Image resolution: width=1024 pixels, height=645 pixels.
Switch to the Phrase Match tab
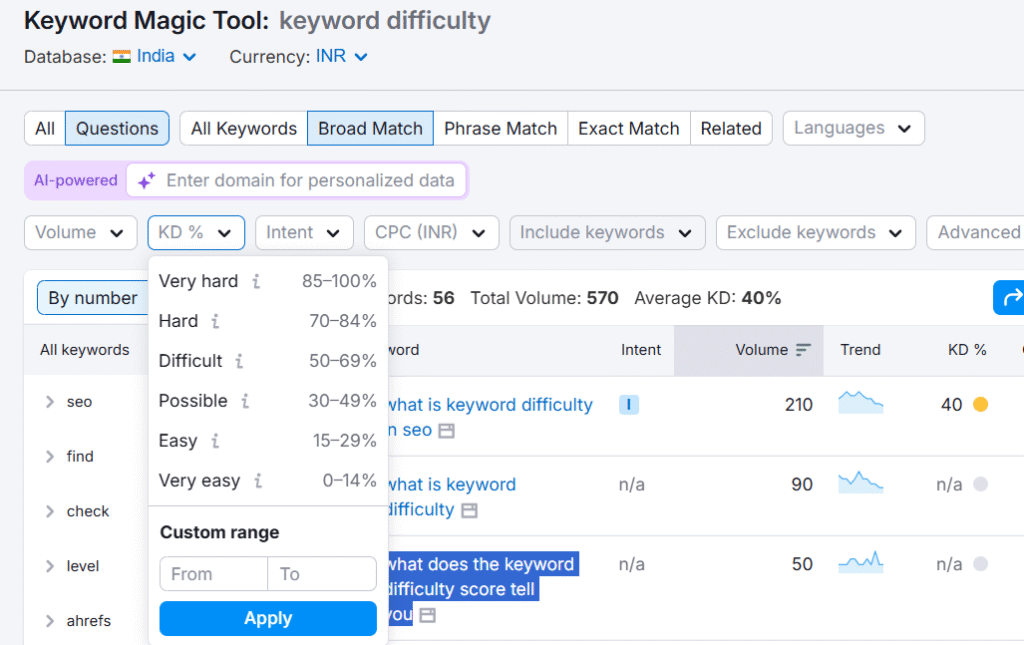click(500, 128)
